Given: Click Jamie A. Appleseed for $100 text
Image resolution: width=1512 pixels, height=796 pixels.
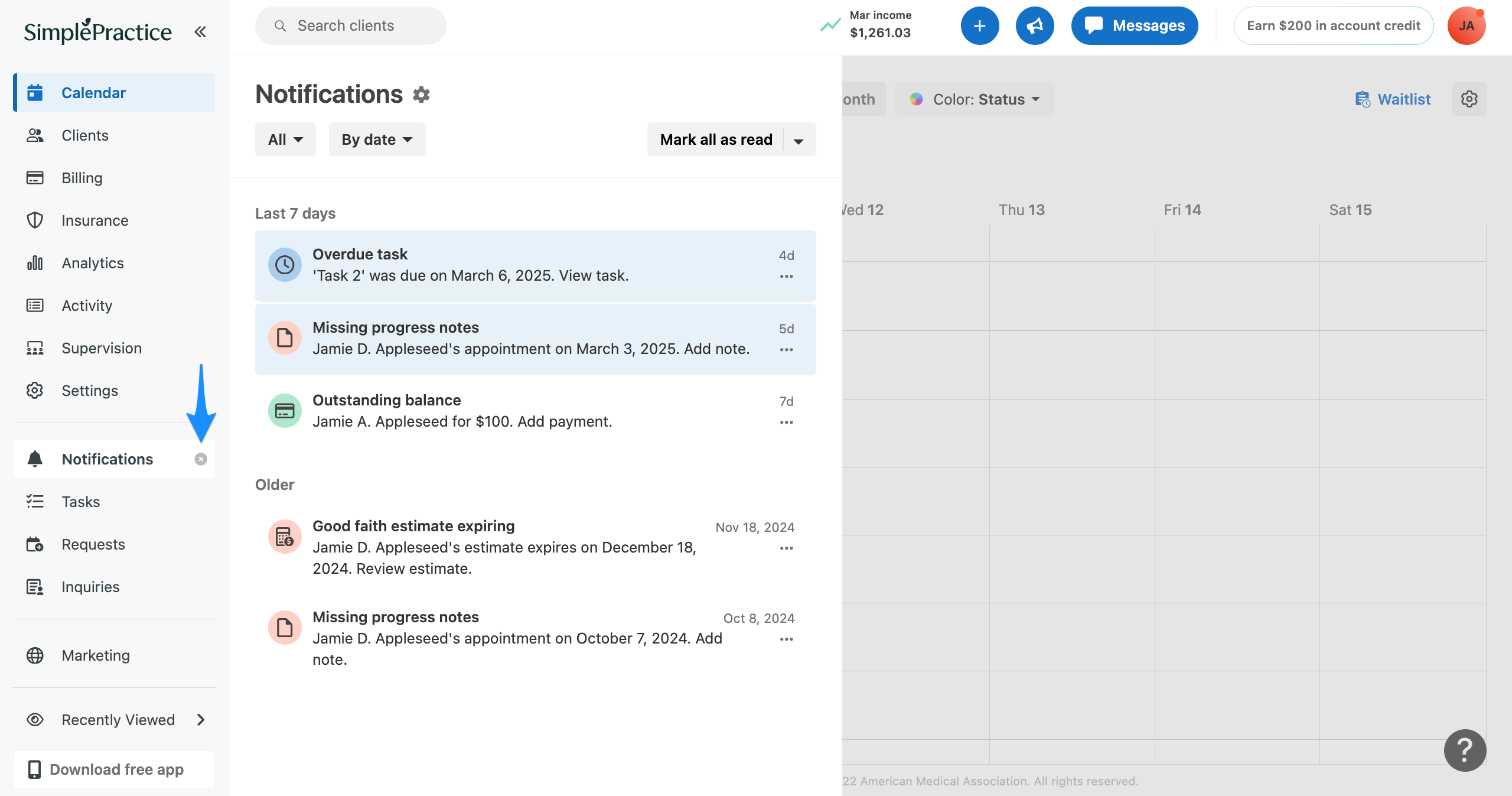Looking at the screenshot, I should 462,422.
